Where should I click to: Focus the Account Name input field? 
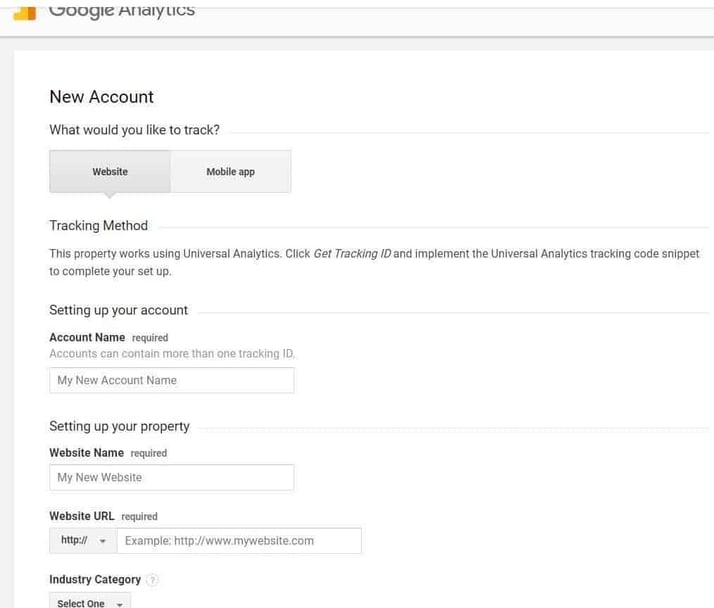point(172,380)
